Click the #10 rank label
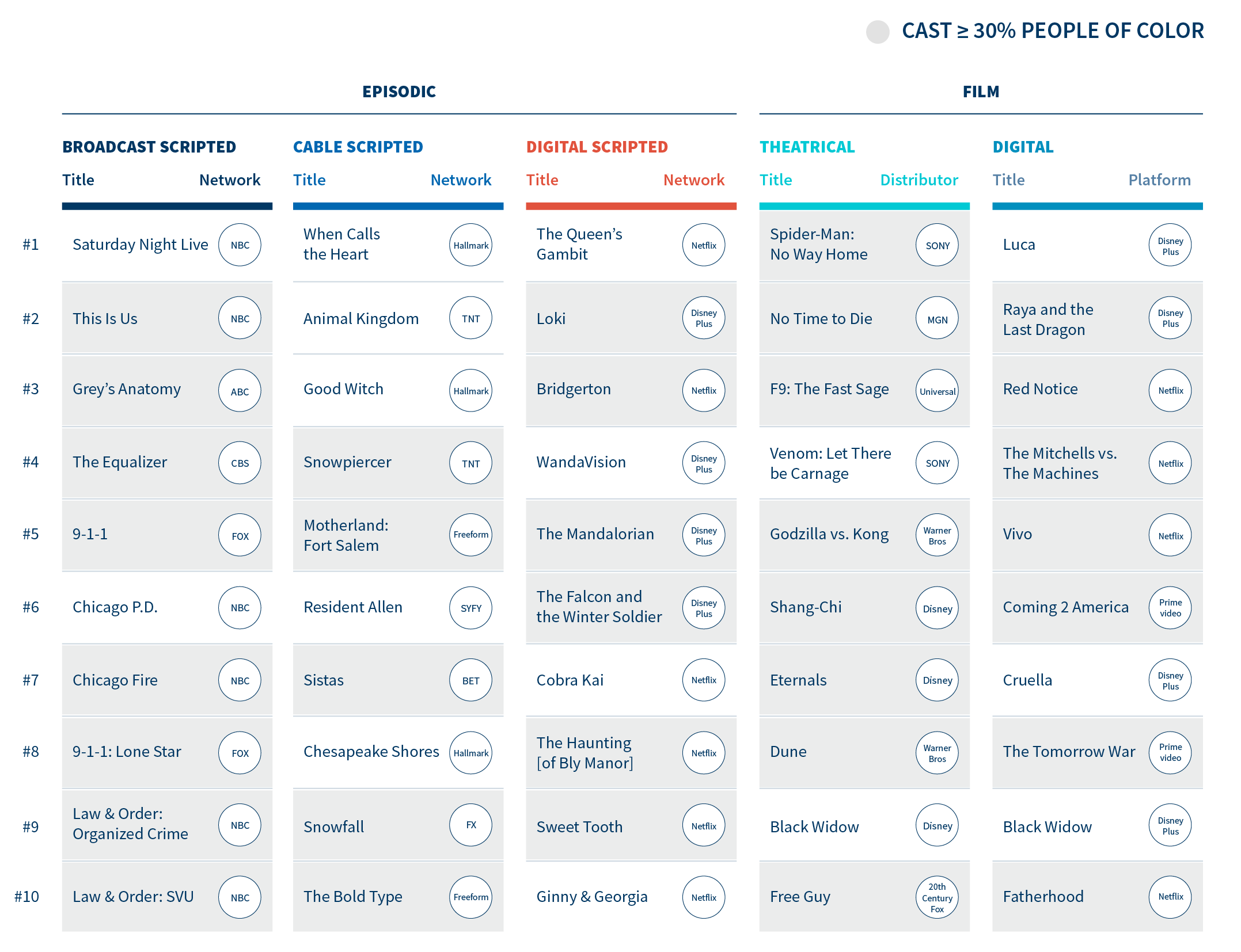This screenshot has width=1241, height=952. (x=27, y=897)
